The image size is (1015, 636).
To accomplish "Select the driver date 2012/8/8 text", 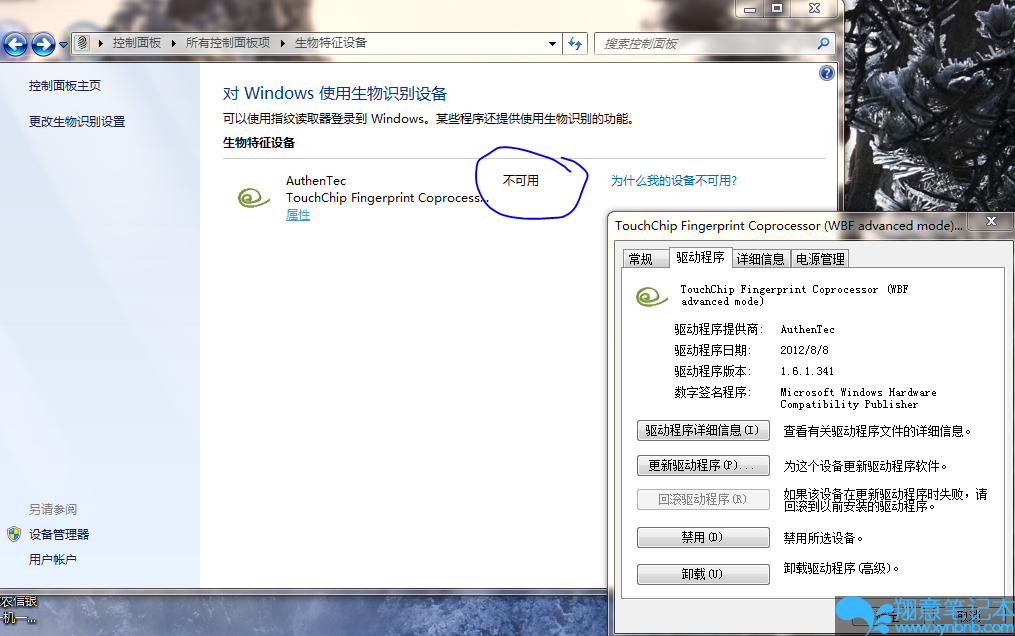I will point(804,350).
